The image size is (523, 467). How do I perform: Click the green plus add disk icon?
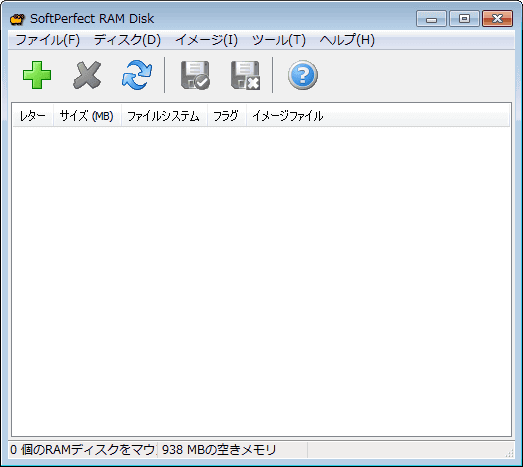point(37,75)
